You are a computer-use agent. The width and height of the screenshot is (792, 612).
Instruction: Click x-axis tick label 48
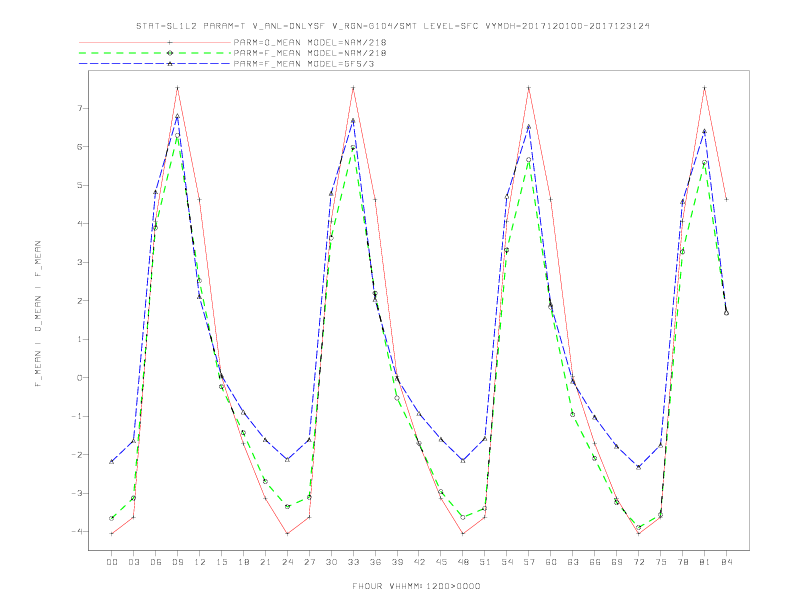(463, 562)
